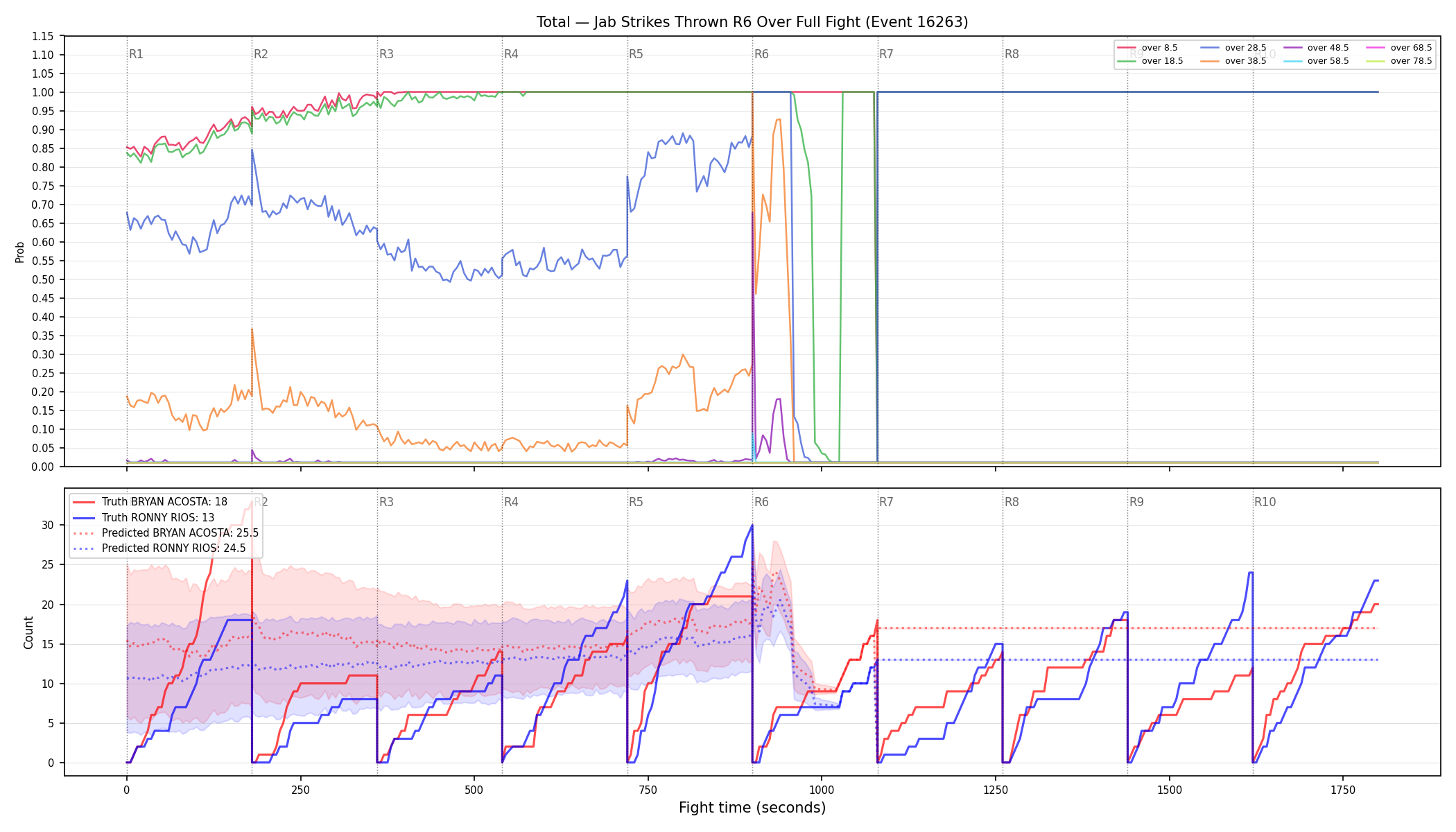This screenshot has width=1456, height=832.
Task: Click the '1000' tick on the fight time axis
Action: pos(822,790)
